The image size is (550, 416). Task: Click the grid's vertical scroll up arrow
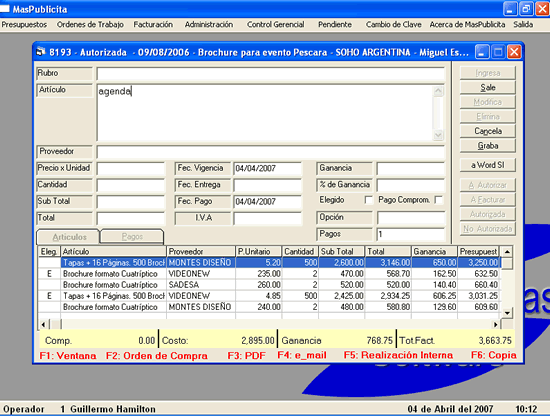click(x=507, y=251)
